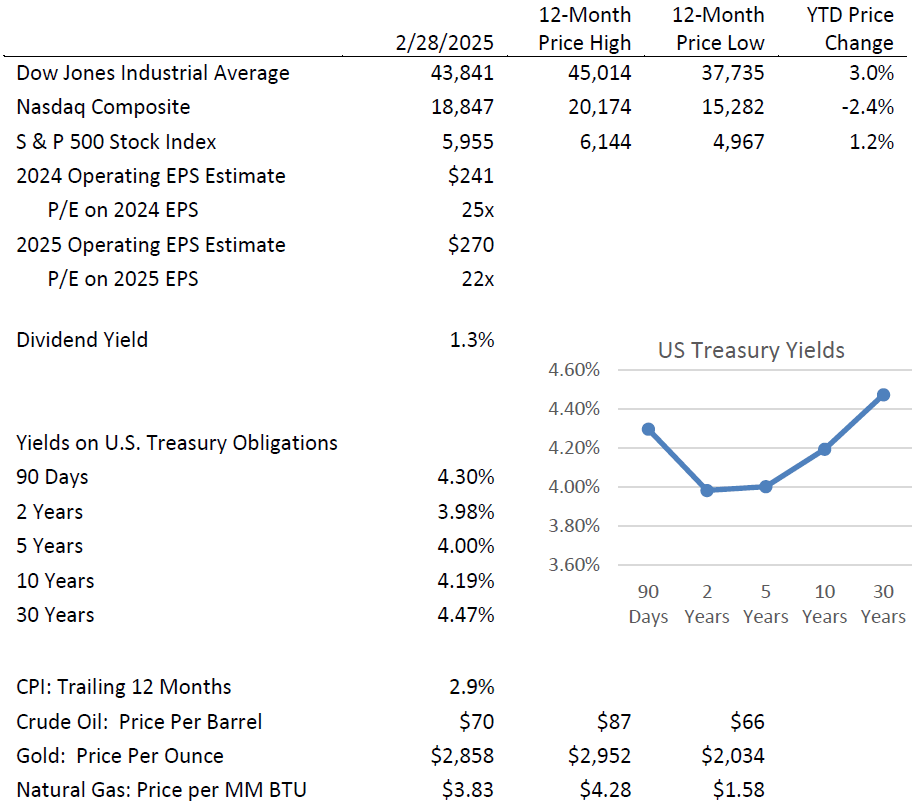This screenshot has width=912, height=804.
Task: Click the 22x P/E value
Action: pos(478,279)
